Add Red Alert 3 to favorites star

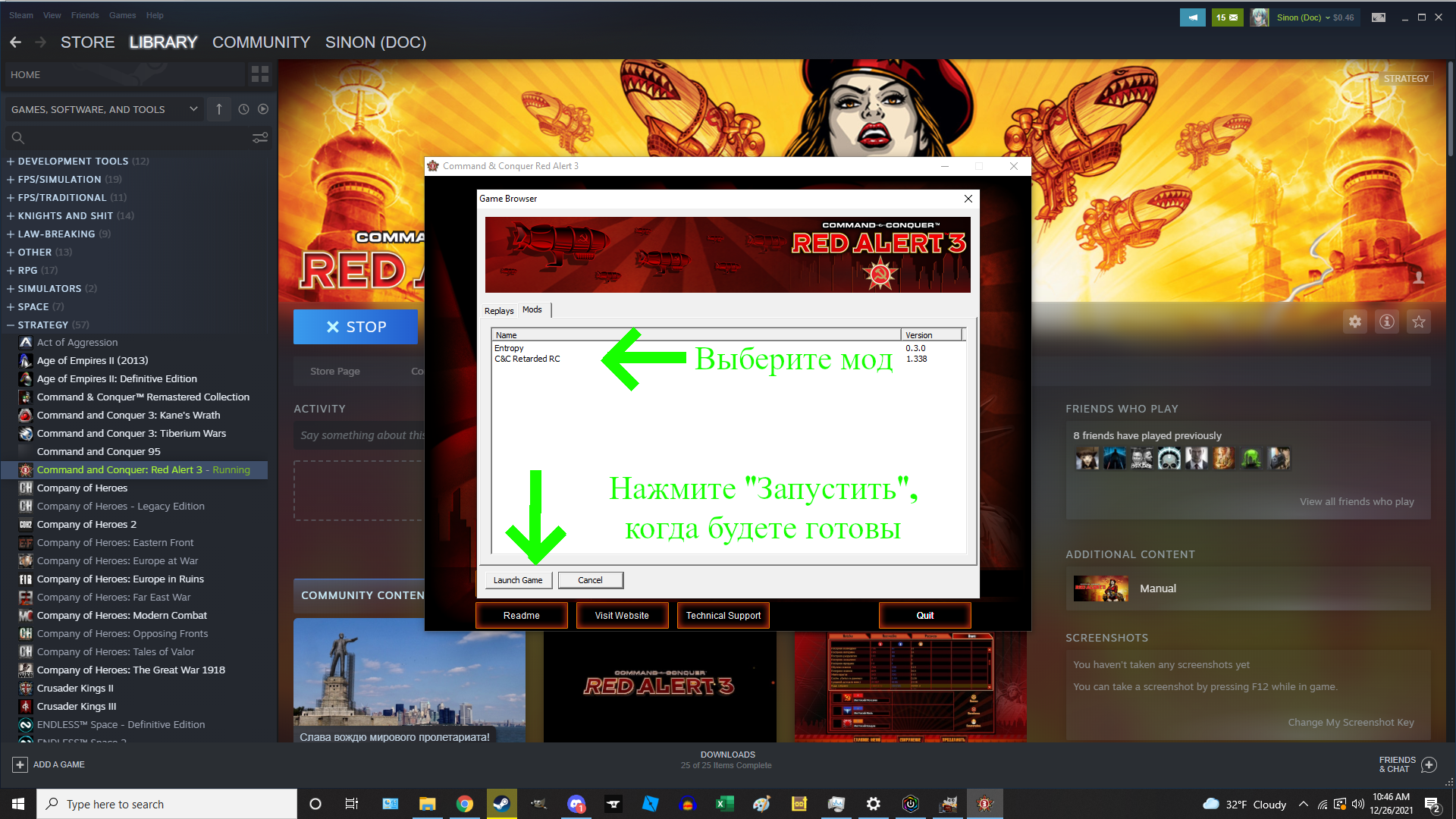(1419, 322)
